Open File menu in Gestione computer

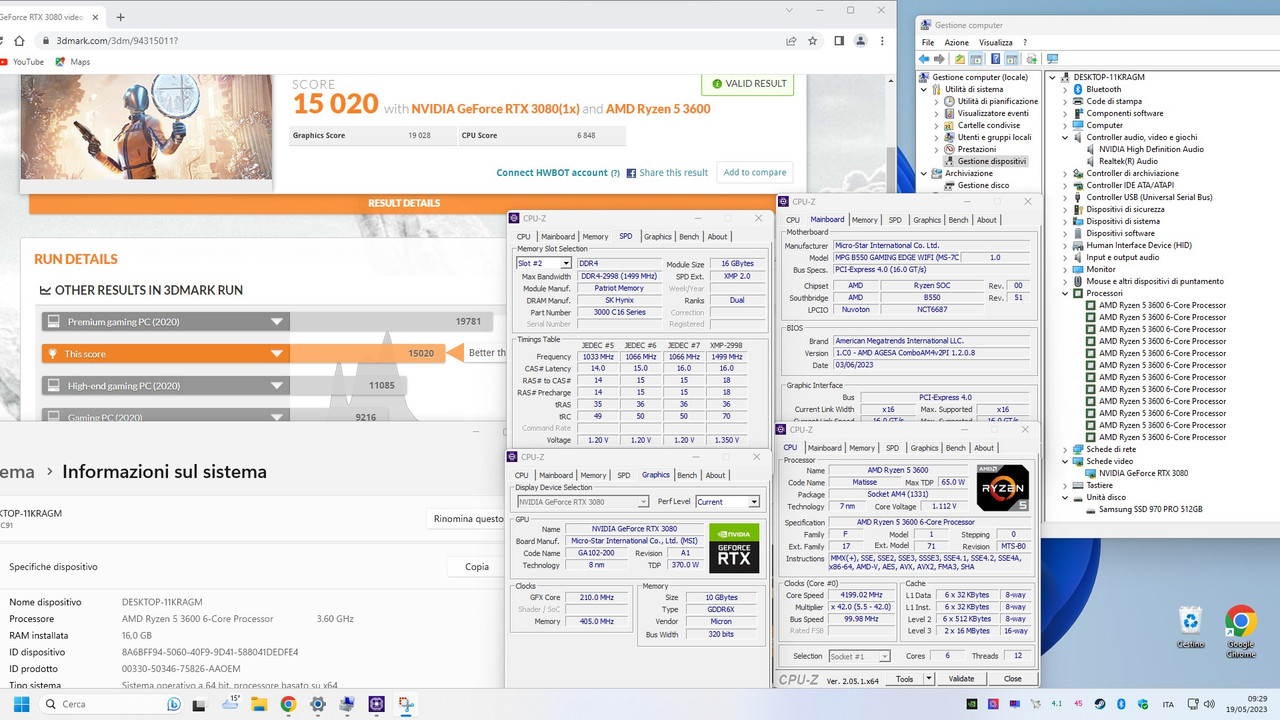[x=928, y=43]
